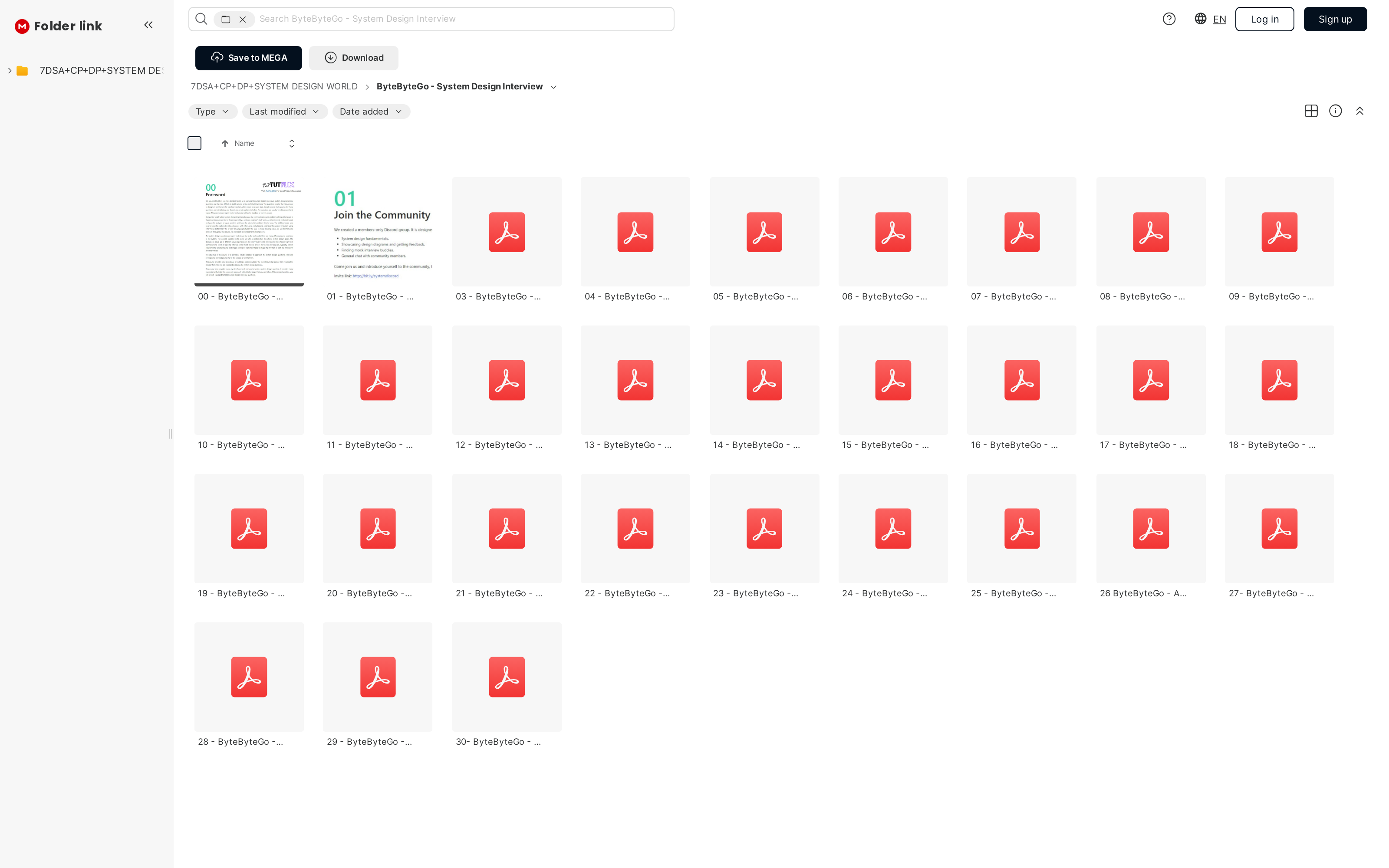Open the 19 - ByteByteGo PDF icon
1389x868 pixels.
click(249, 529)
